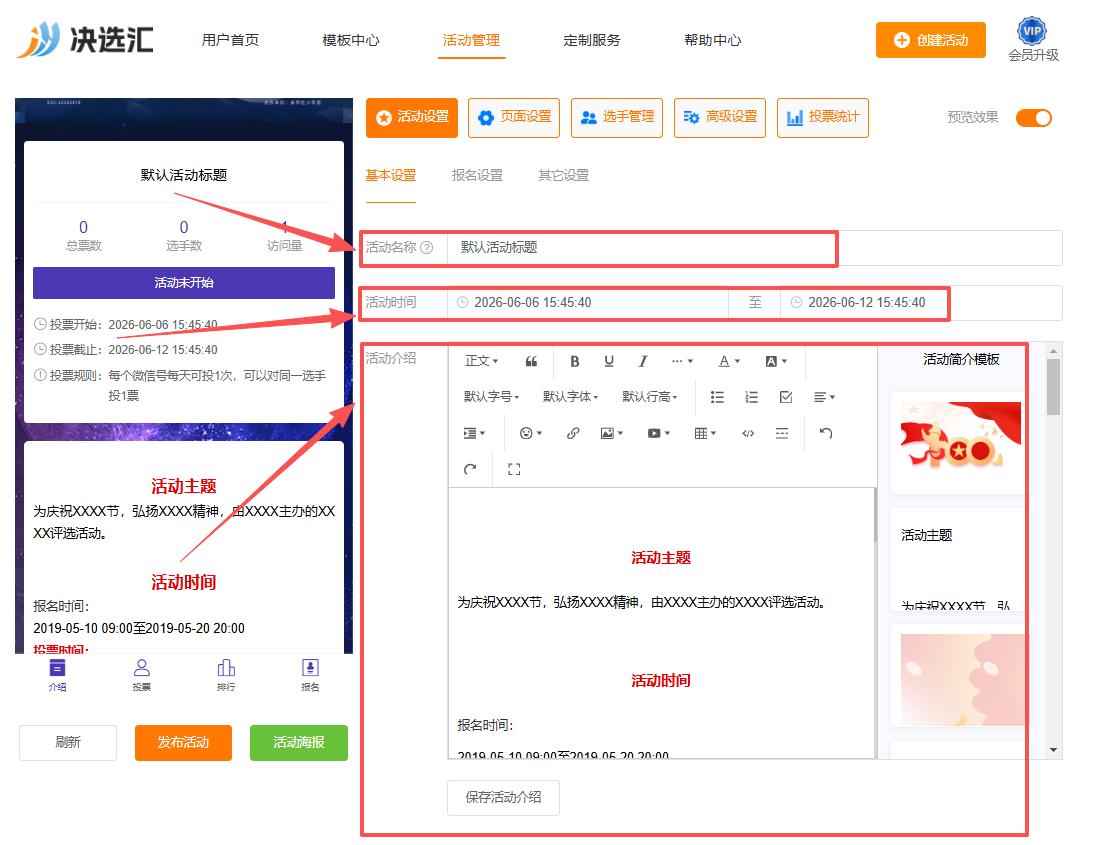Open 帮助中心 in top navigation
1093x845 pixels.
pos(712,40)
